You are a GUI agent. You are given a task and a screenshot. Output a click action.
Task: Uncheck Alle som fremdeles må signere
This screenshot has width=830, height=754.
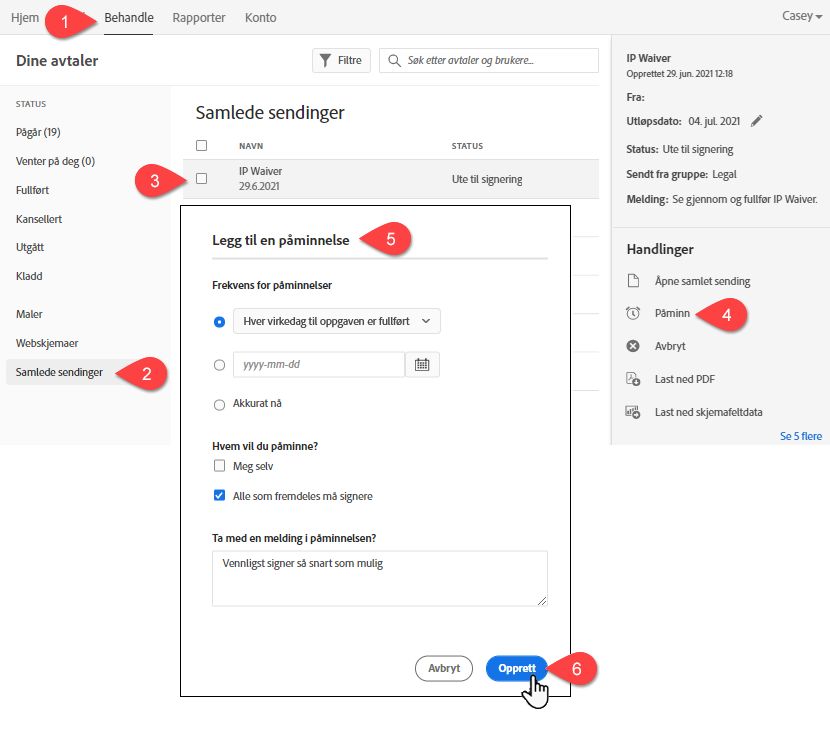coord(219,495)
